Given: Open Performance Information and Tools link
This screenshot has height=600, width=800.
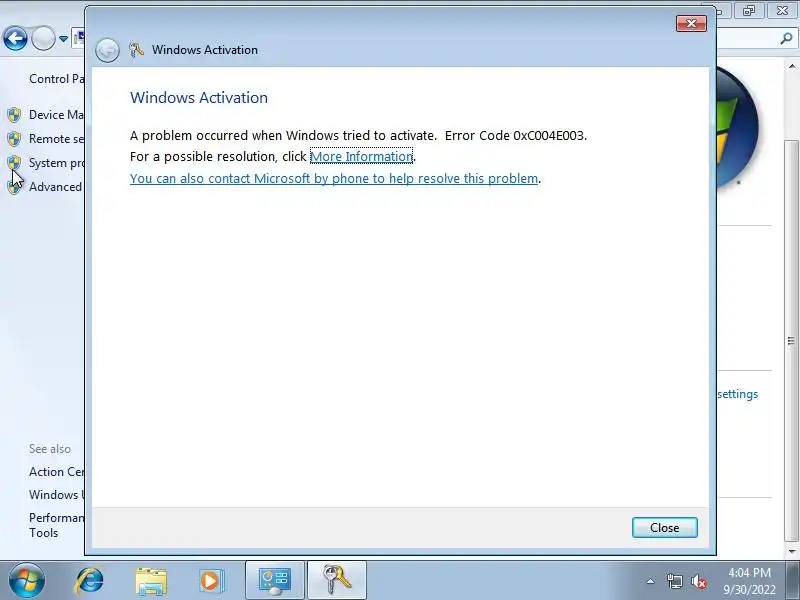Looking at the screenshot, I should [x=56, y=525].
